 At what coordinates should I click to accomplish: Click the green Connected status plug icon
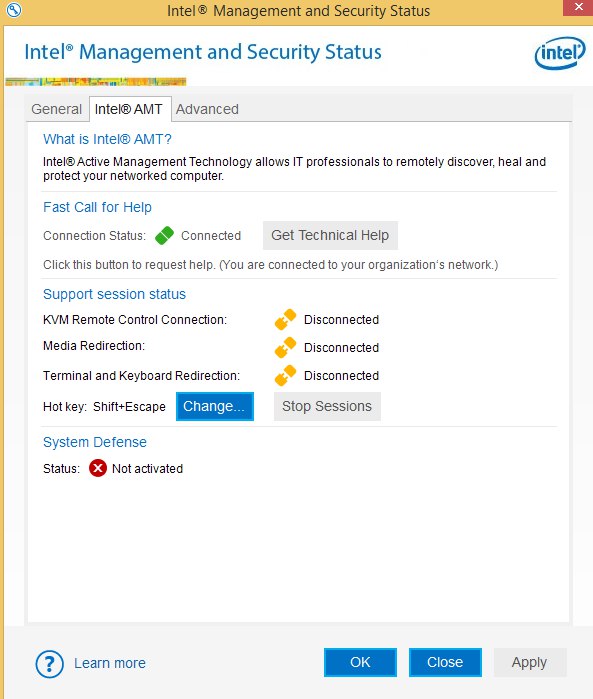(x=164, y=235)
